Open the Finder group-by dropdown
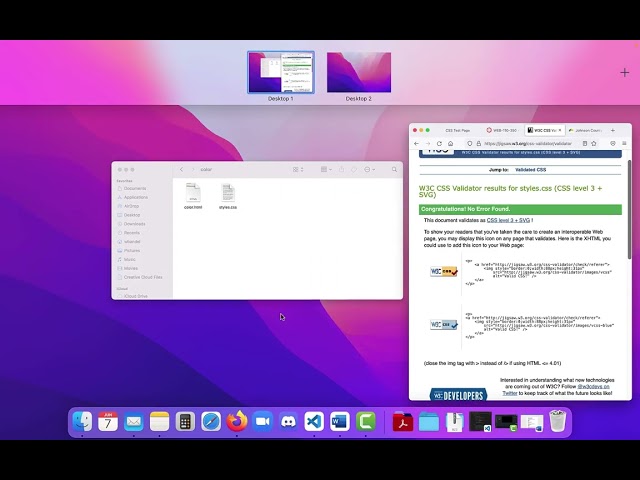 [x=326, y=169]
